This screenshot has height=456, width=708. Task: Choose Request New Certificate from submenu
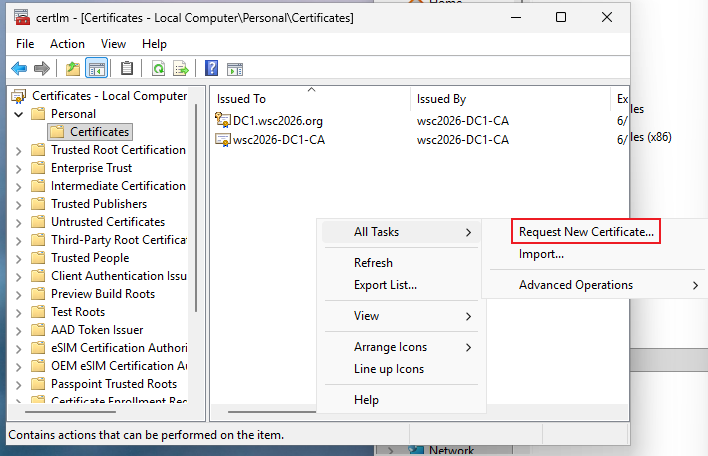coord(586,232)
